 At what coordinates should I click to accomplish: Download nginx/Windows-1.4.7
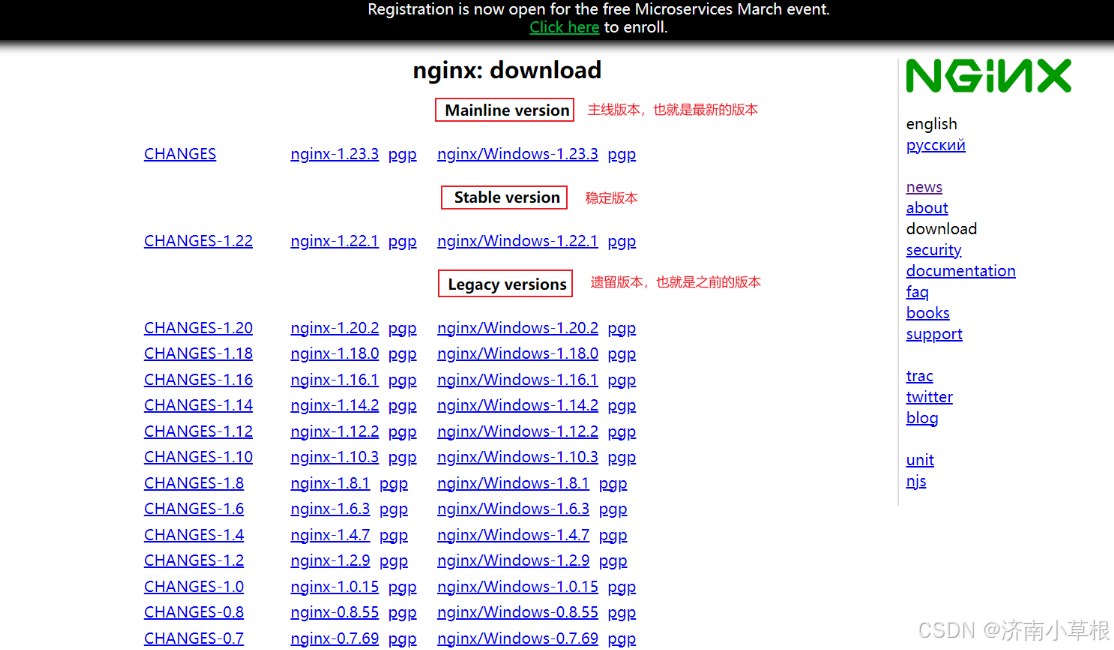(513, 536)
